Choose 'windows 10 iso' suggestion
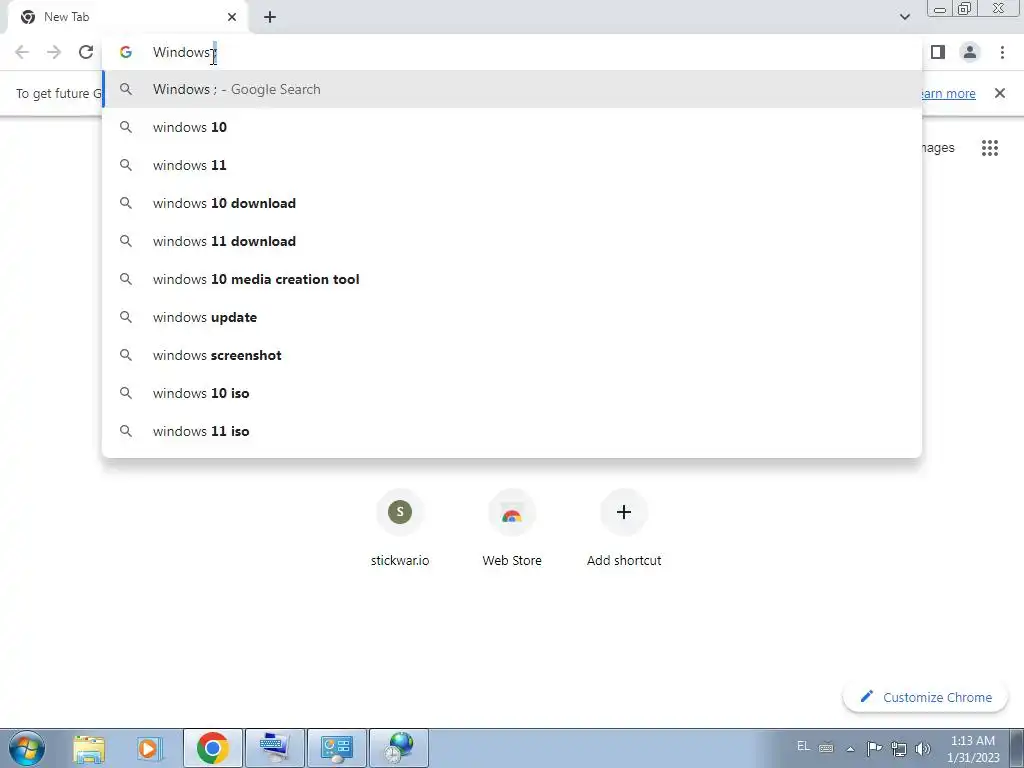This screenshot has width=1024, height=768. (x=512, y=393)
